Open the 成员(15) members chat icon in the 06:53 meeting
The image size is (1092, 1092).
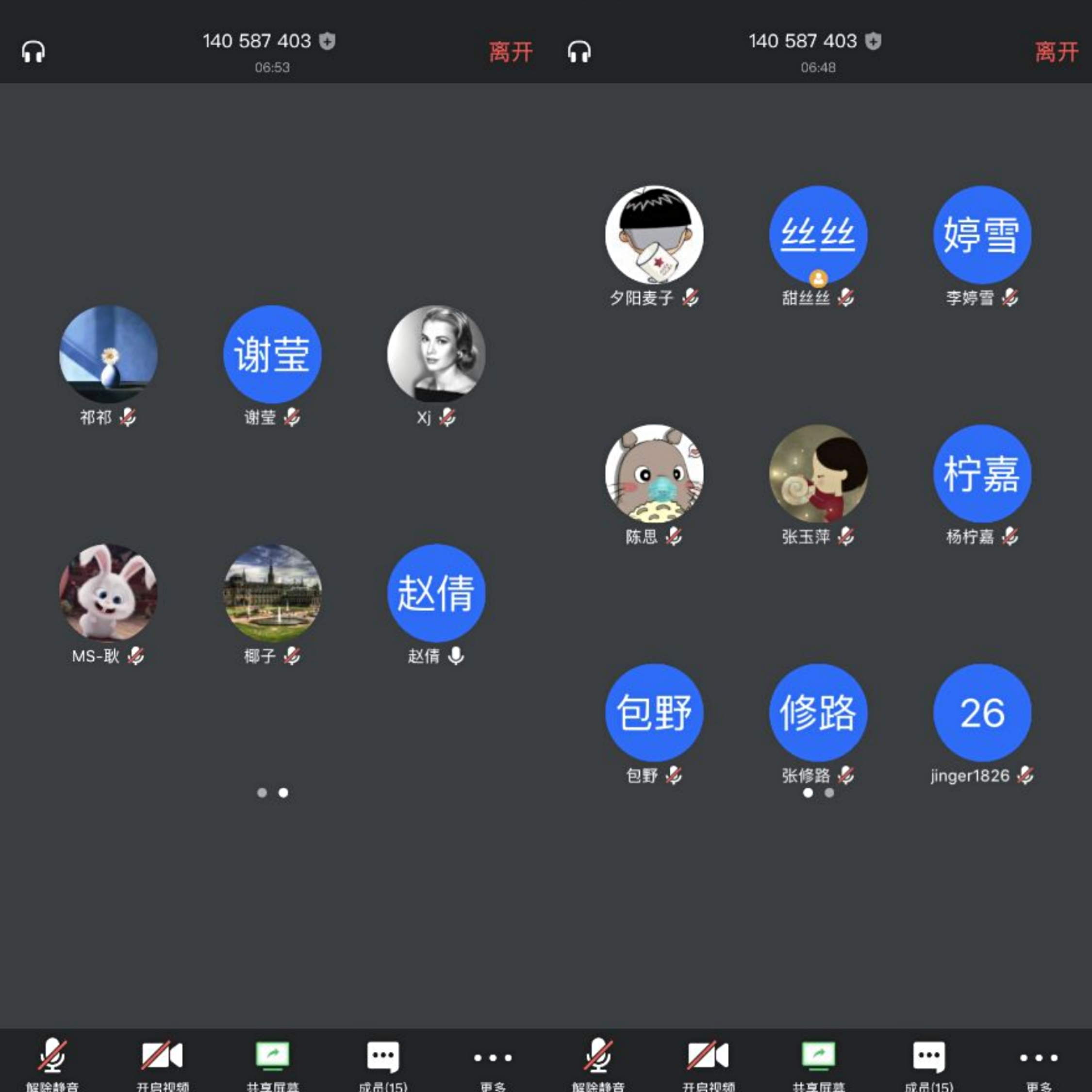tap(382, 1056)
